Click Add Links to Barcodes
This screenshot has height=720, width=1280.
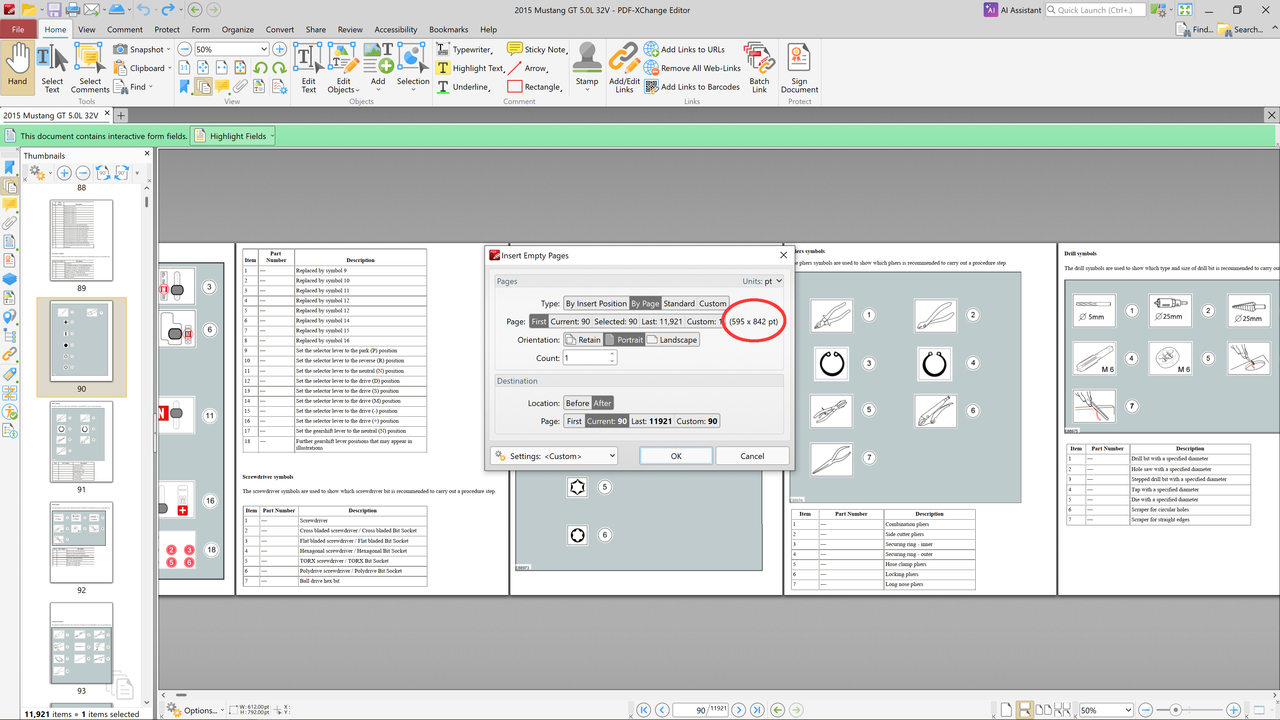(692, 87)
